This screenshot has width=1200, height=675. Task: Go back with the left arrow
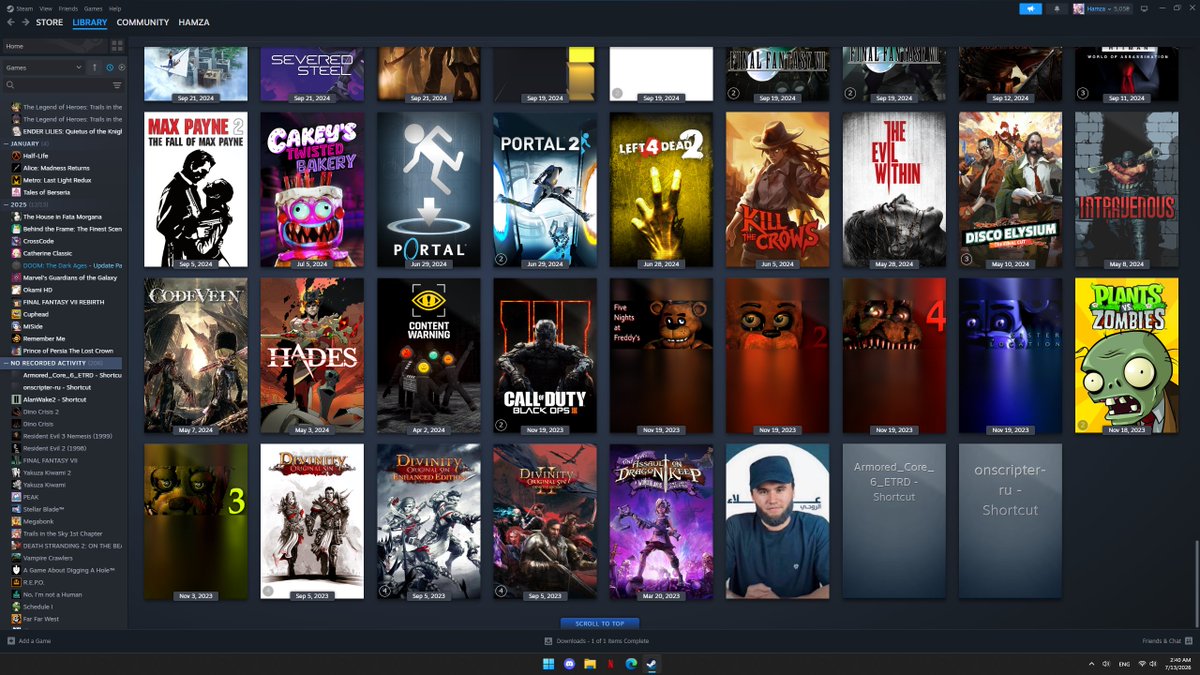point(10,22)
